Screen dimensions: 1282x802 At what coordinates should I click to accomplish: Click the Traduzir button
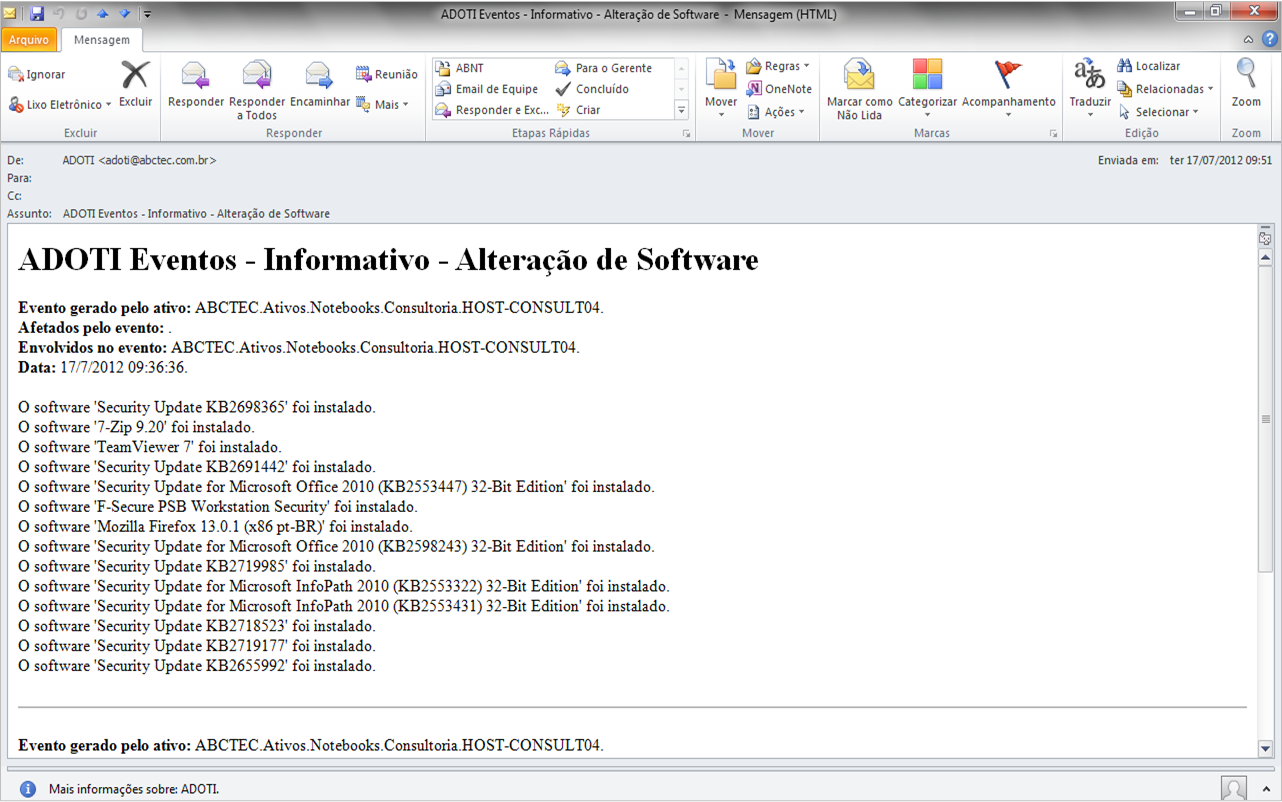(1090, 89)
